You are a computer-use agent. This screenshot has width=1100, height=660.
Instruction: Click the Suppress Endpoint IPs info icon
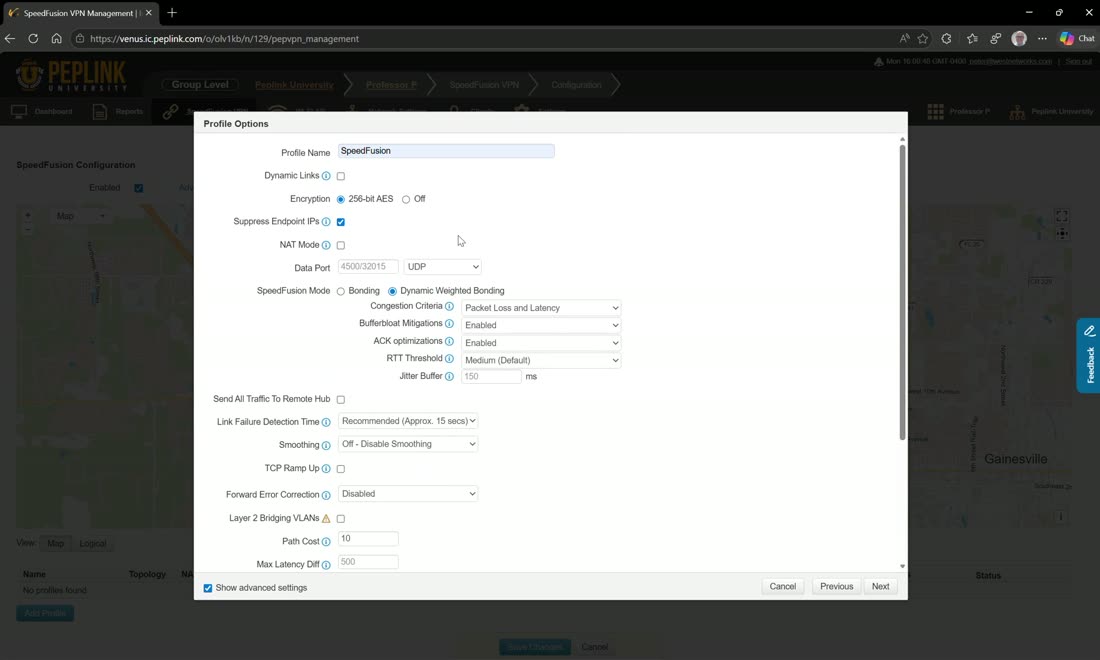[326, 222]
